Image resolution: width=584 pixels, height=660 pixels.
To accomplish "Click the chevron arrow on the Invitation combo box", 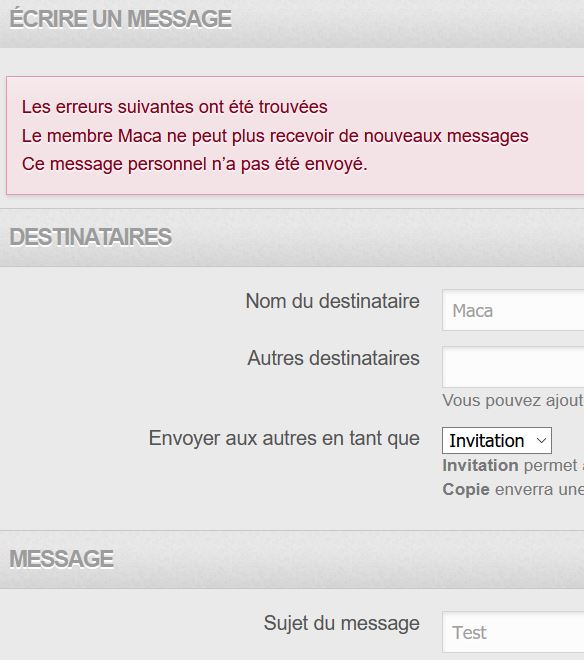I will click(541, 441).
